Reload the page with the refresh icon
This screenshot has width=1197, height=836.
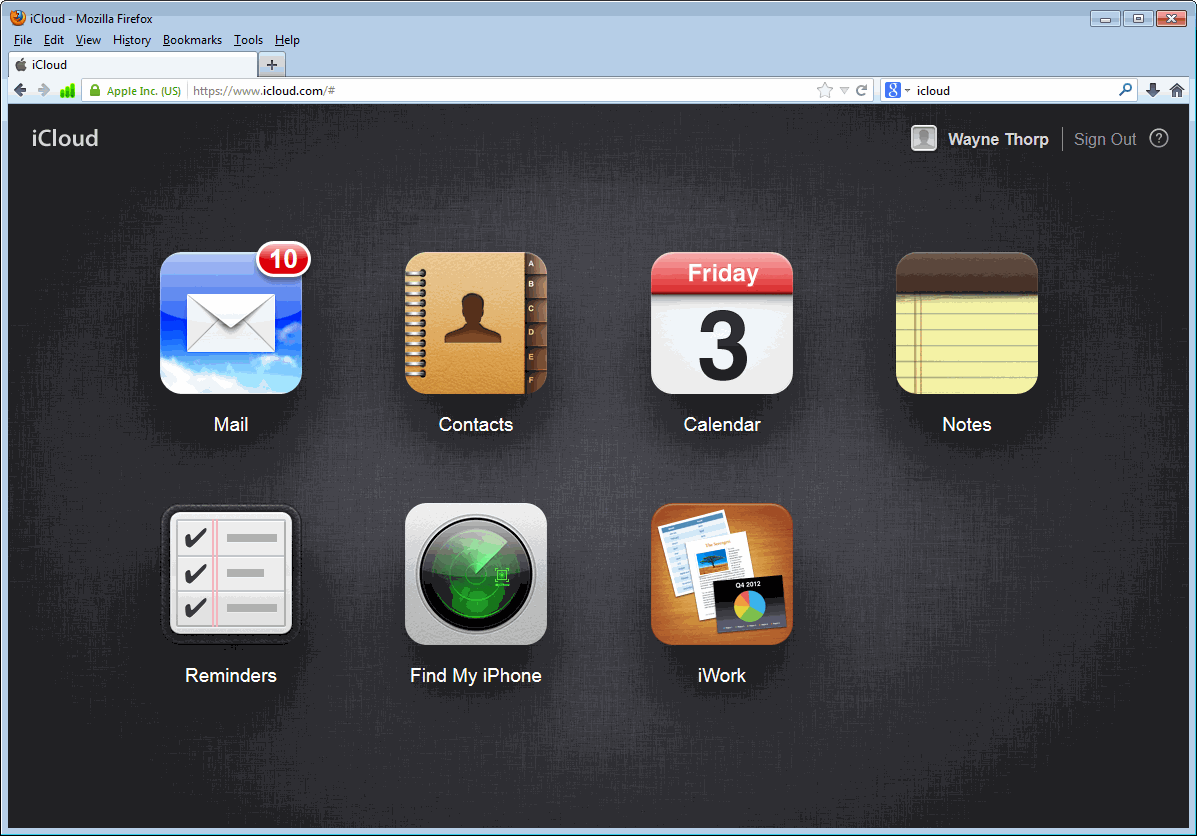click(861, 90)
